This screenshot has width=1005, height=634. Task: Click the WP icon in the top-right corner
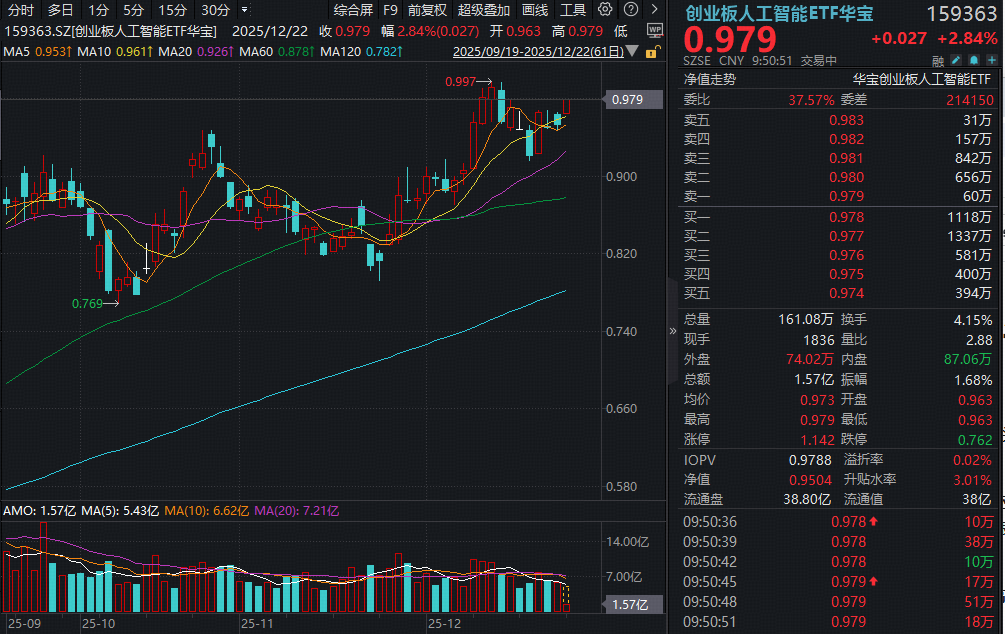(x=654, y=31)
